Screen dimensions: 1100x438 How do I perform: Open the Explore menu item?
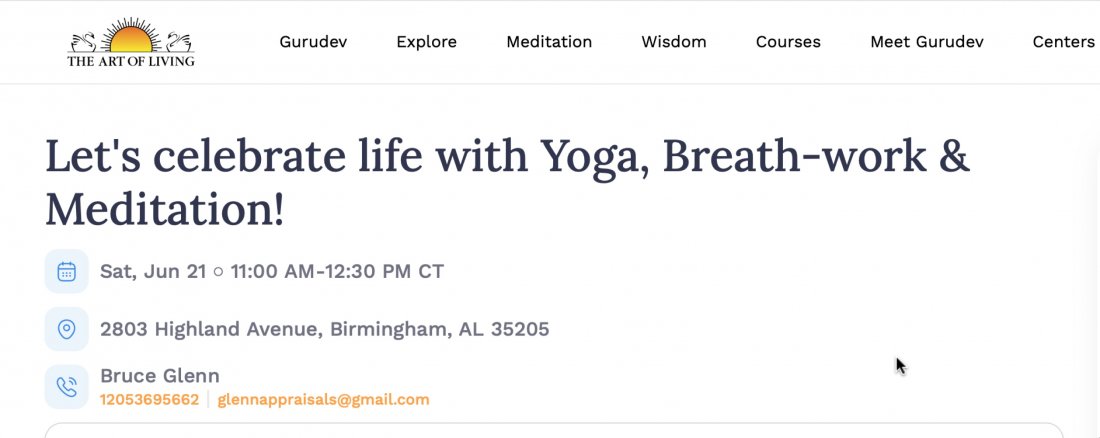(x=426, y=42)
